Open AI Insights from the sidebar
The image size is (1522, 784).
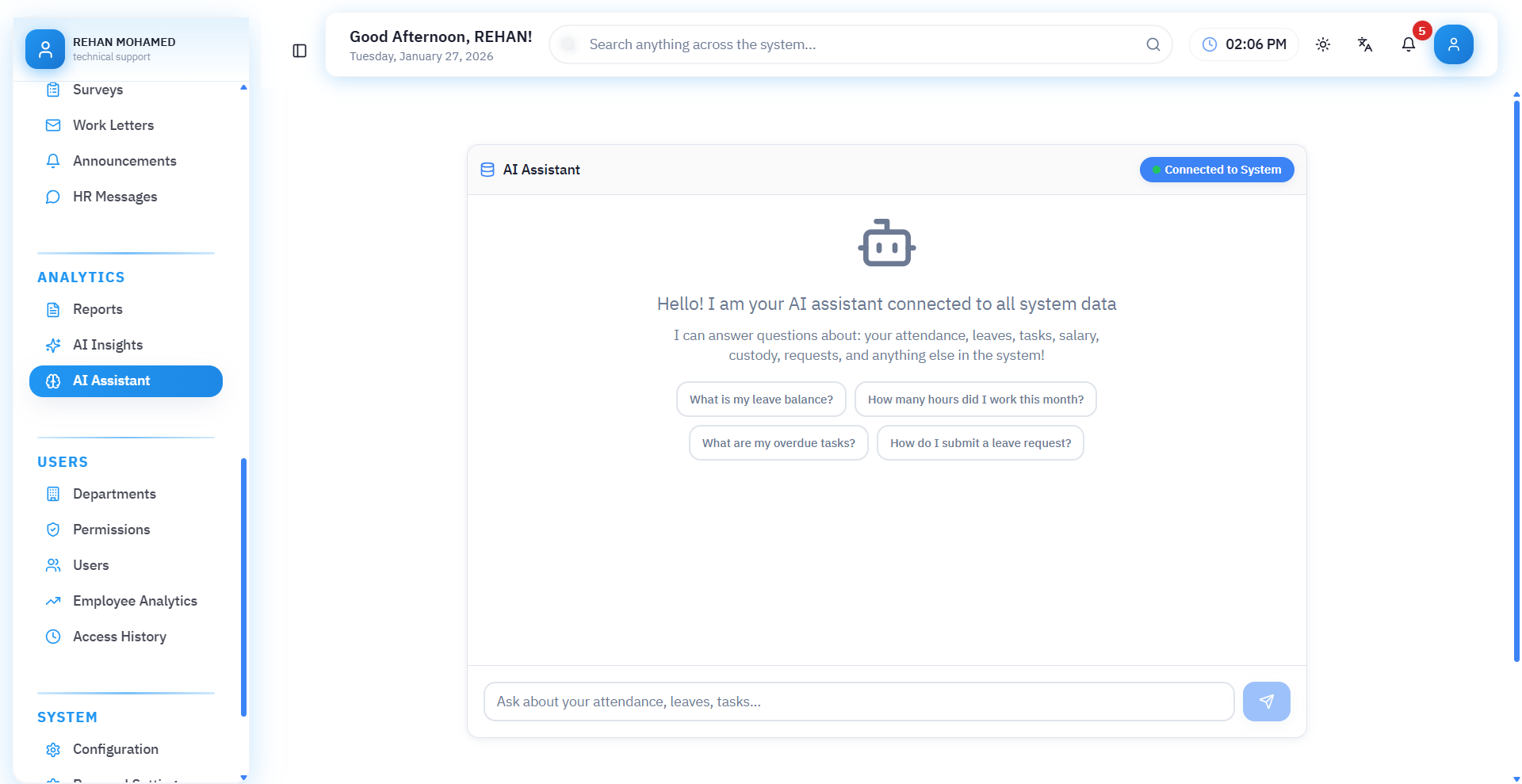[x=108, y=345]
